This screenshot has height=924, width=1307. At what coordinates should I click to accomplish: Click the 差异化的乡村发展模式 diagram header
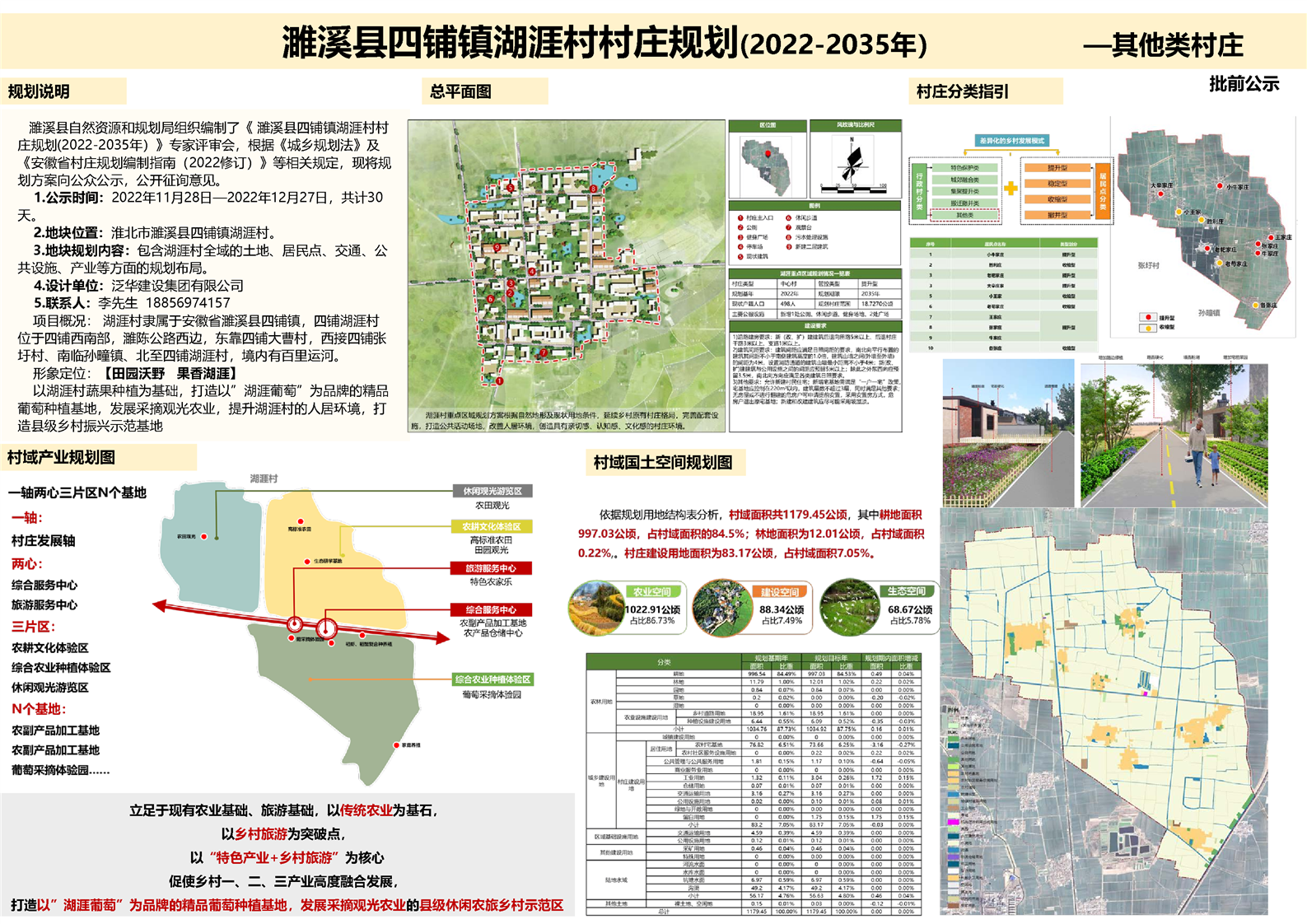[x=1012, y=141]
